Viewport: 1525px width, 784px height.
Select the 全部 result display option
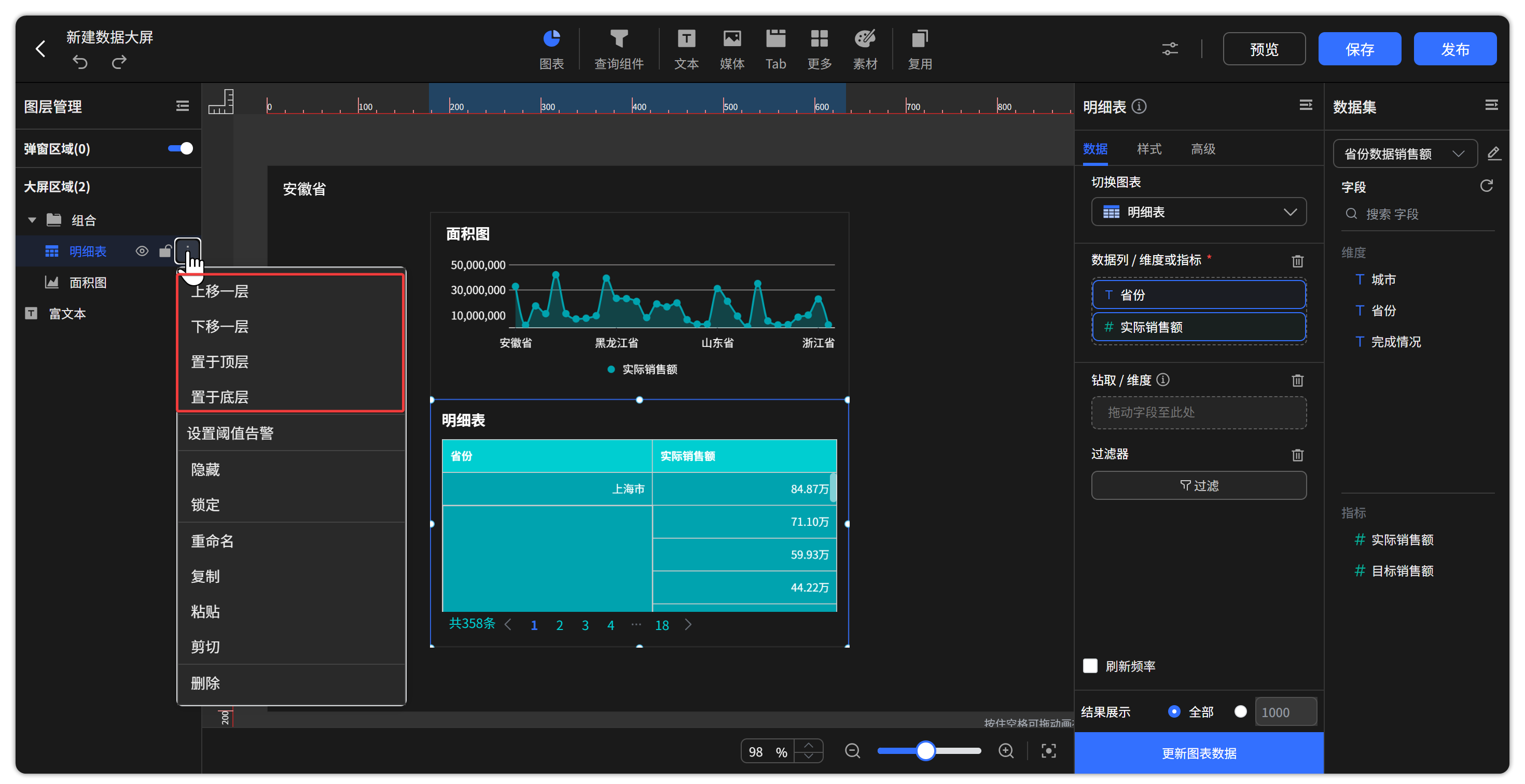coord(1174,711)
